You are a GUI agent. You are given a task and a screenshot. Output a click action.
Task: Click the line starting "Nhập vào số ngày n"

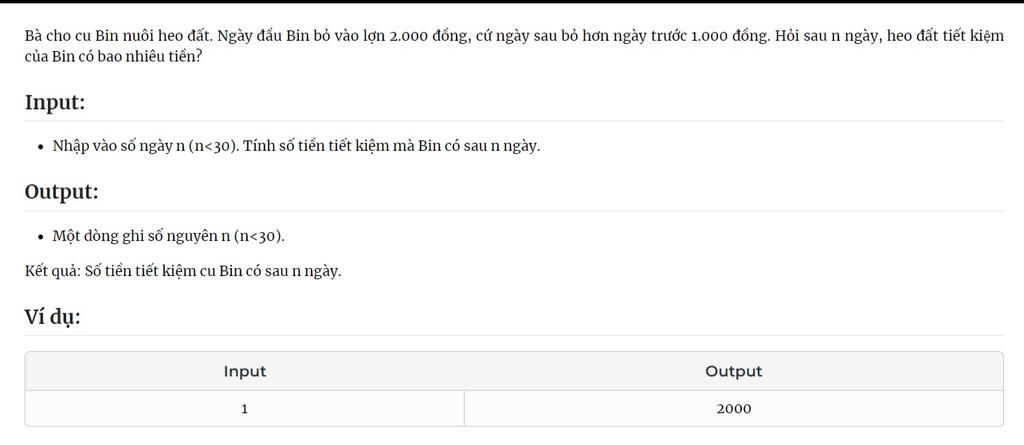pos(296,146)
